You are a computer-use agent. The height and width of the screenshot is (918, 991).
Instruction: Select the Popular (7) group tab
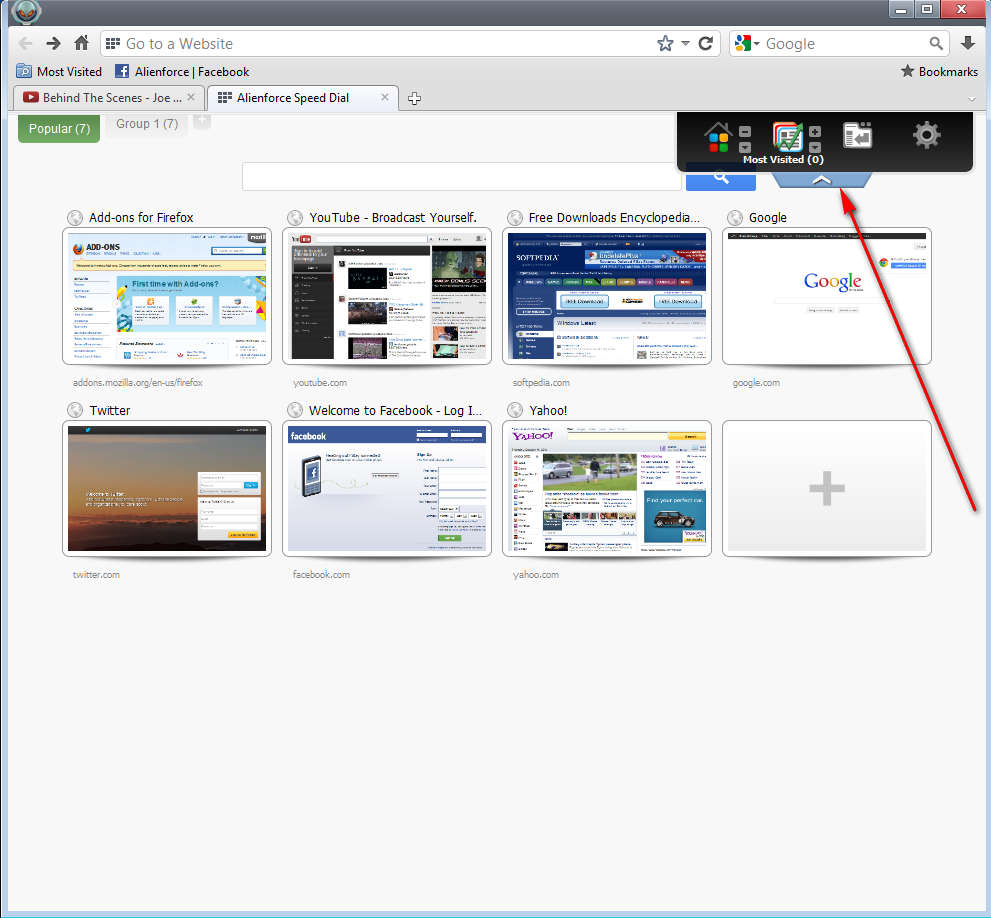tap(59, 128)
